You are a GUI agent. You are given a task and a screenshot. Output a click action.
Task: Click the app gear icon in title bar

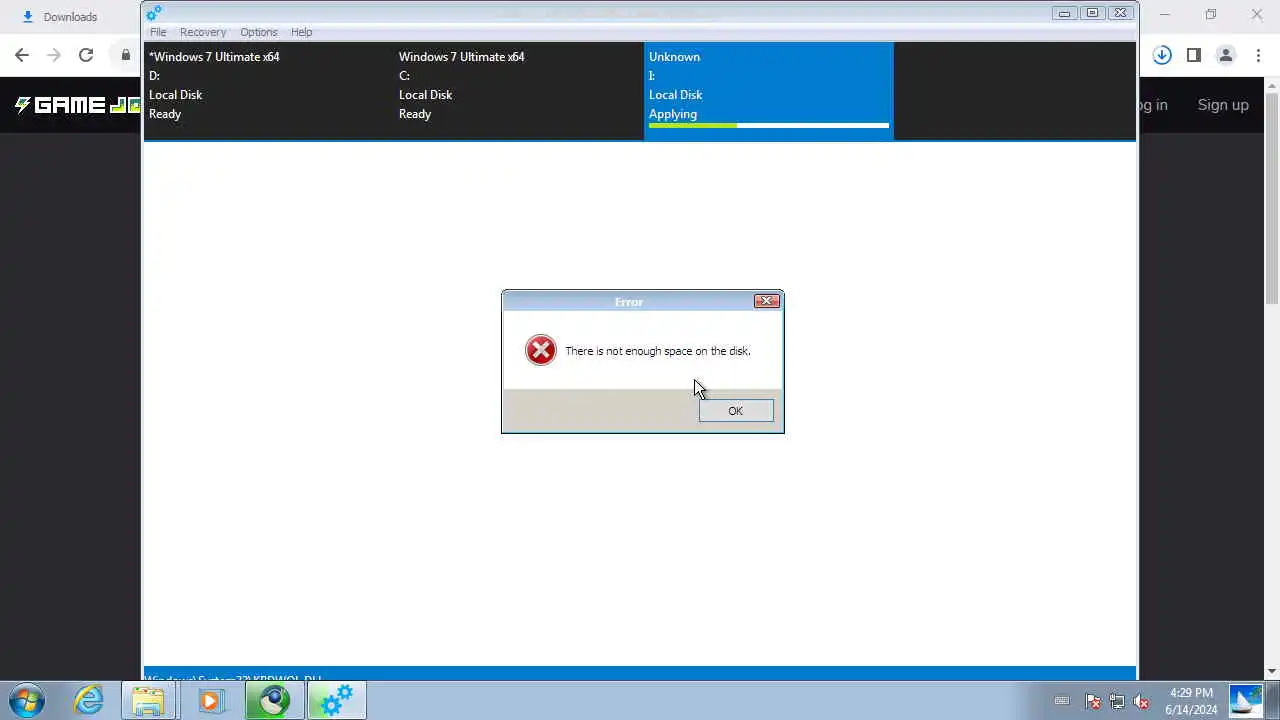click(154, 13)
